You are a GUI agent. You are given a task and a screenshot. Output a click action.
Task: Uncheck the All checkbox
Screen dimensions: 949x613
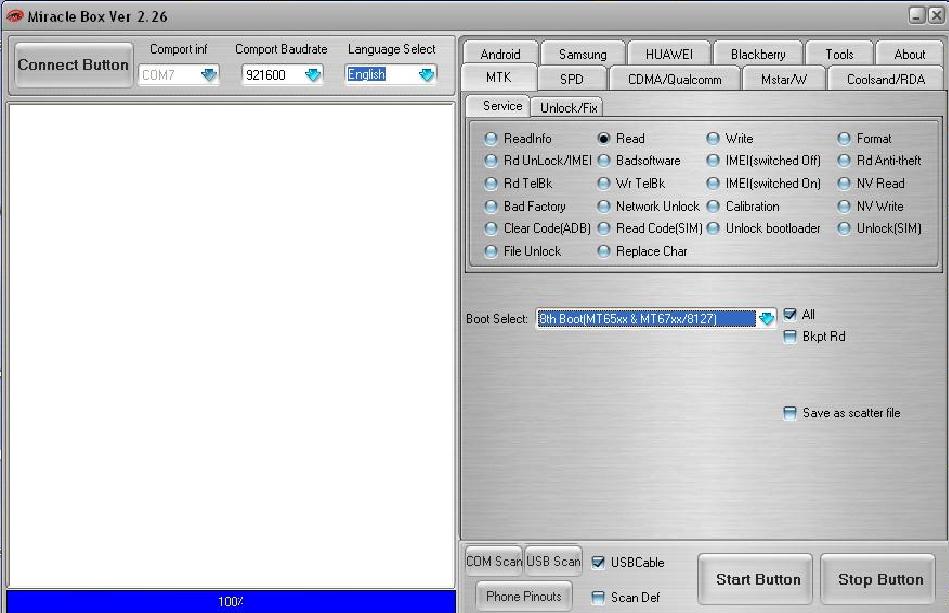pos(790,314)
